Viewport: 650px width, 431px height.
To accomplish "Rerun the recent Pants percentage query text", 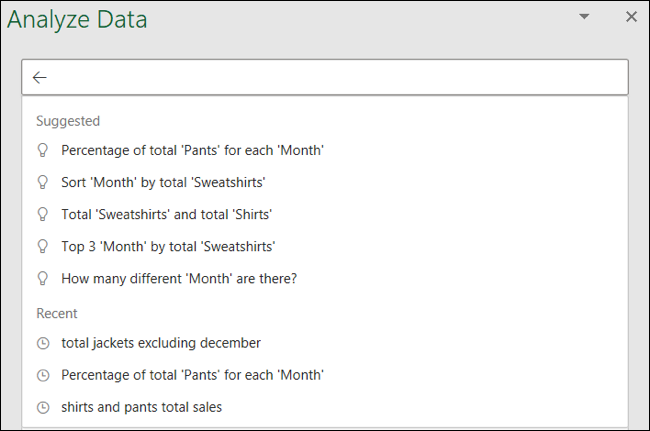I will 192,375.
